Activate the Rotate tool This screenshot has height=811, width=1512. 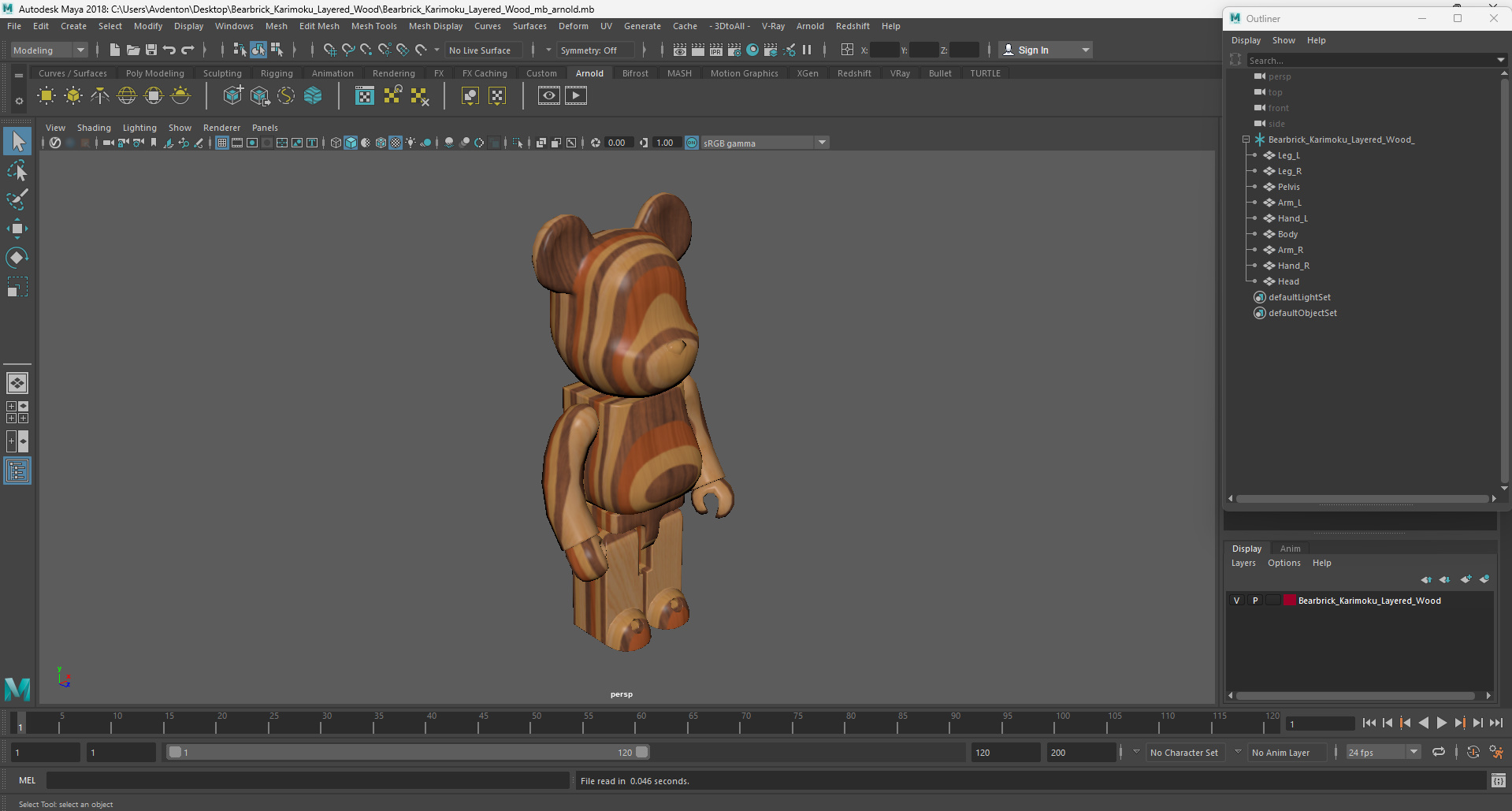point(17,258)
